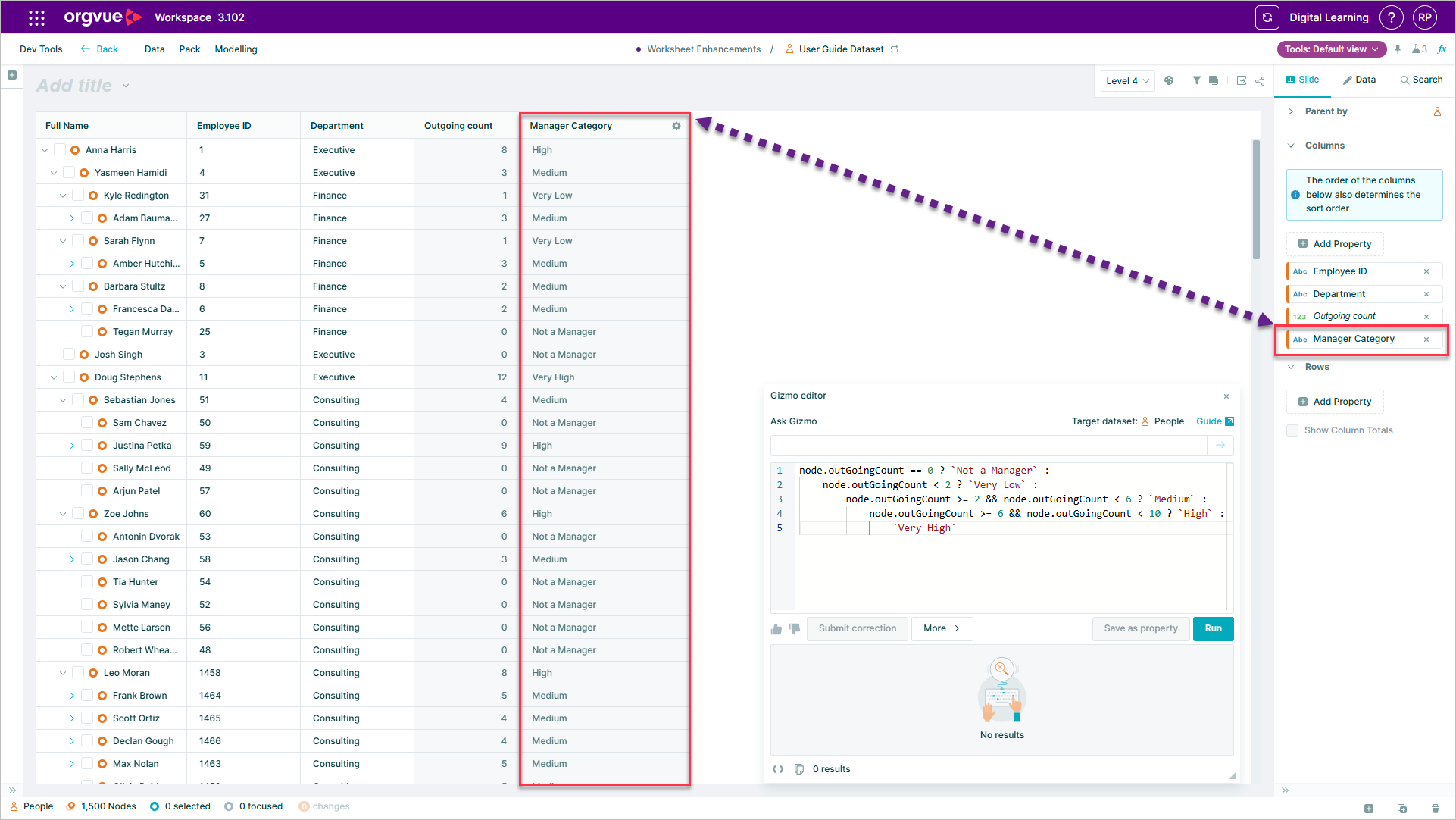
Task: Open the app launcher grid icon
Action: (36, 17)
